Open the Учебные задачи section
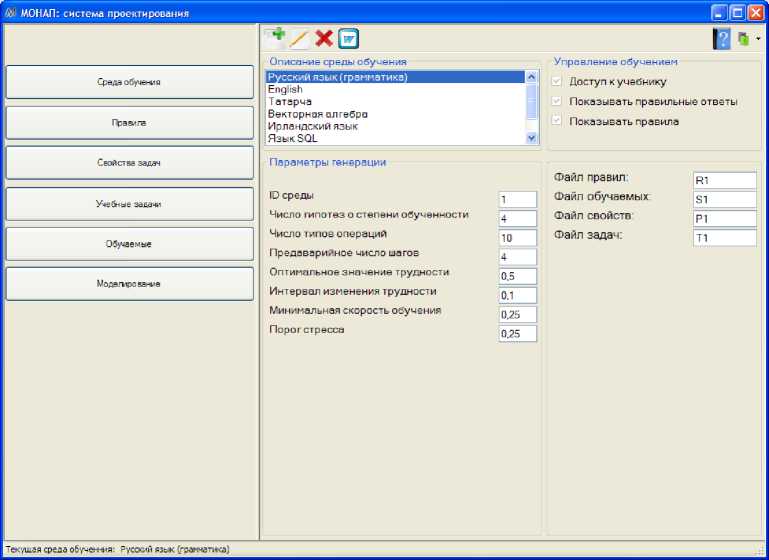 (129, 204)
